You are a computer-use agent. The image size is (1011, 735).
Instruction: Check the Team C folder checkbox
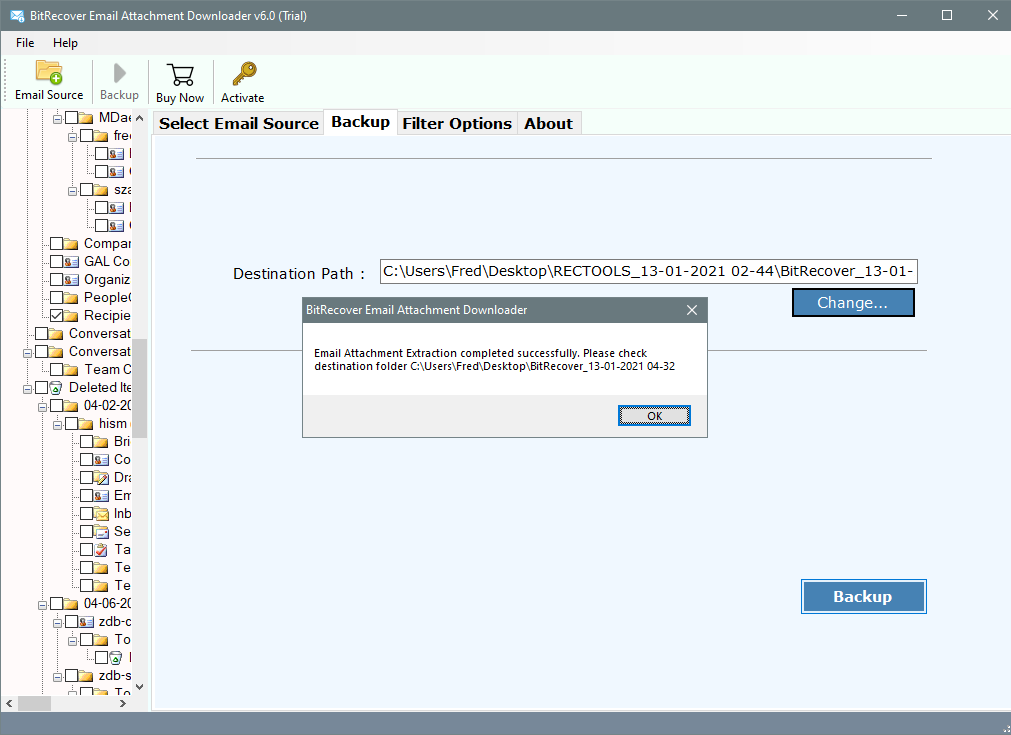click(x=56, y=370)
